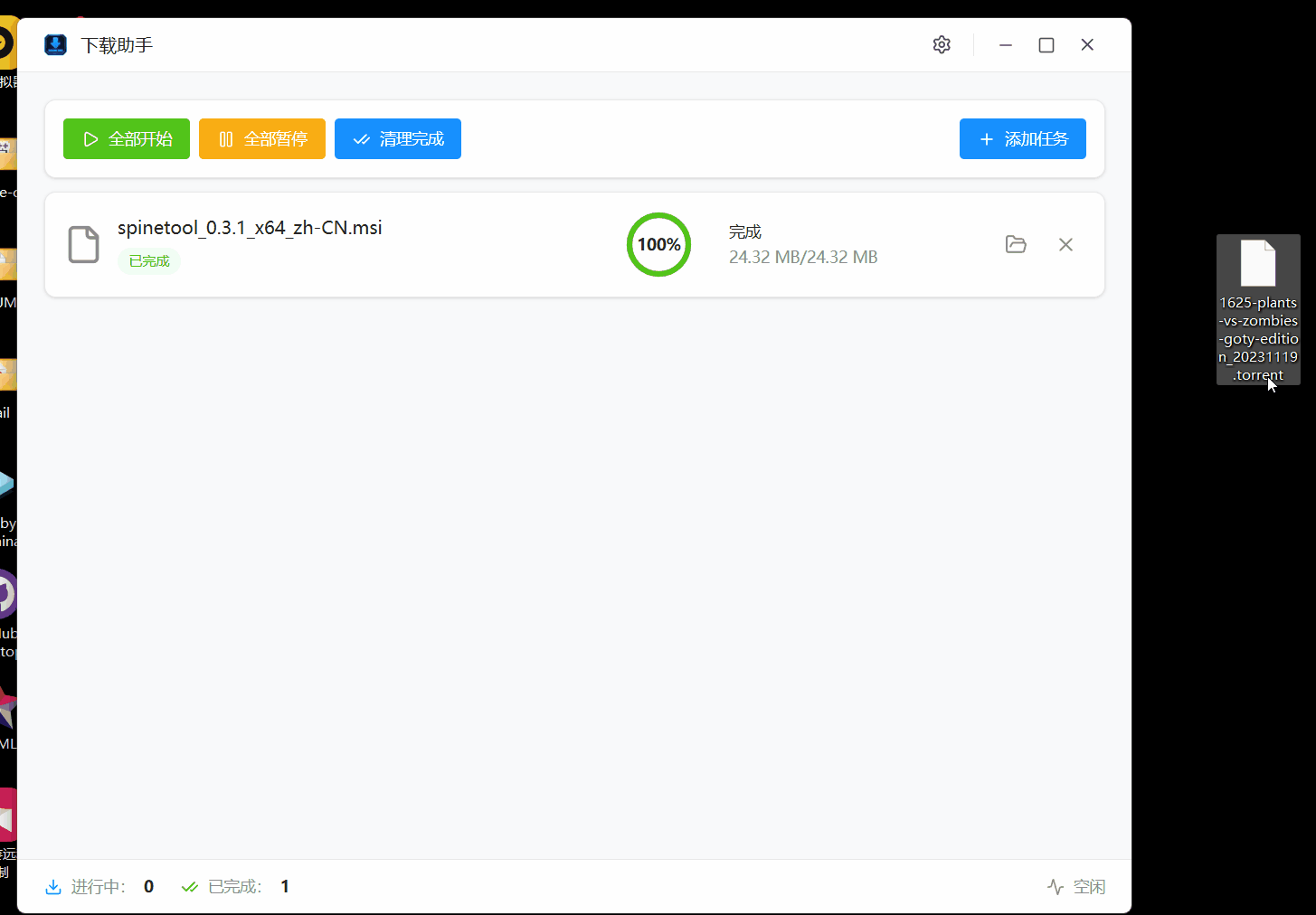Viewport: 1316px width, 915px height.
Task: Open the settings gear in title bar
Action: click(x=941, y=44)
